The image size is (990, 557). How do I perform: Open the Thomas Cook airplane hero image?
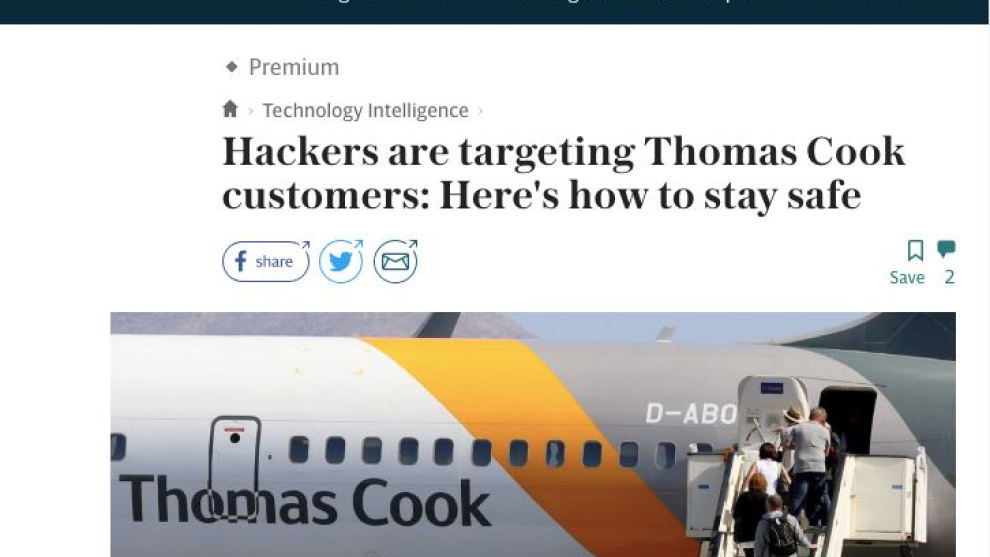click(x=533, y=434)
